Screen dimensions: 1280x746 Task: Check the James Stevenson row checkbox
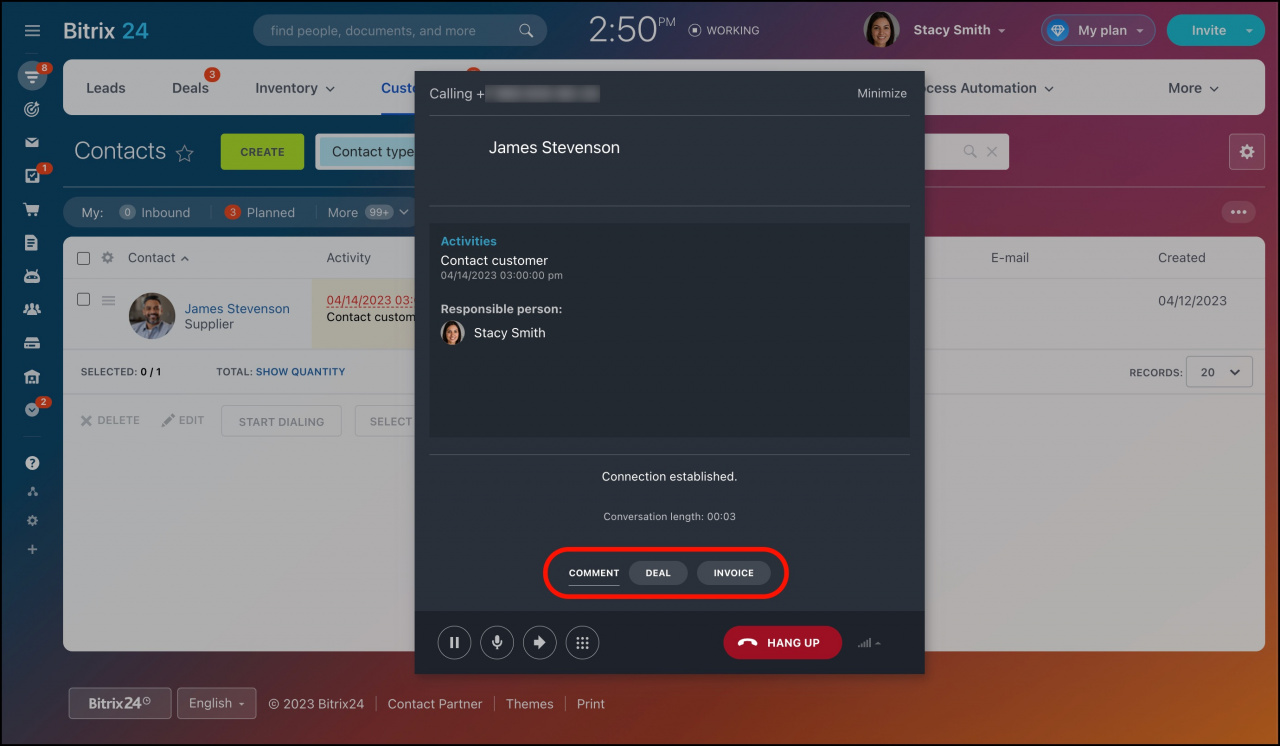[x=83, y=299]
